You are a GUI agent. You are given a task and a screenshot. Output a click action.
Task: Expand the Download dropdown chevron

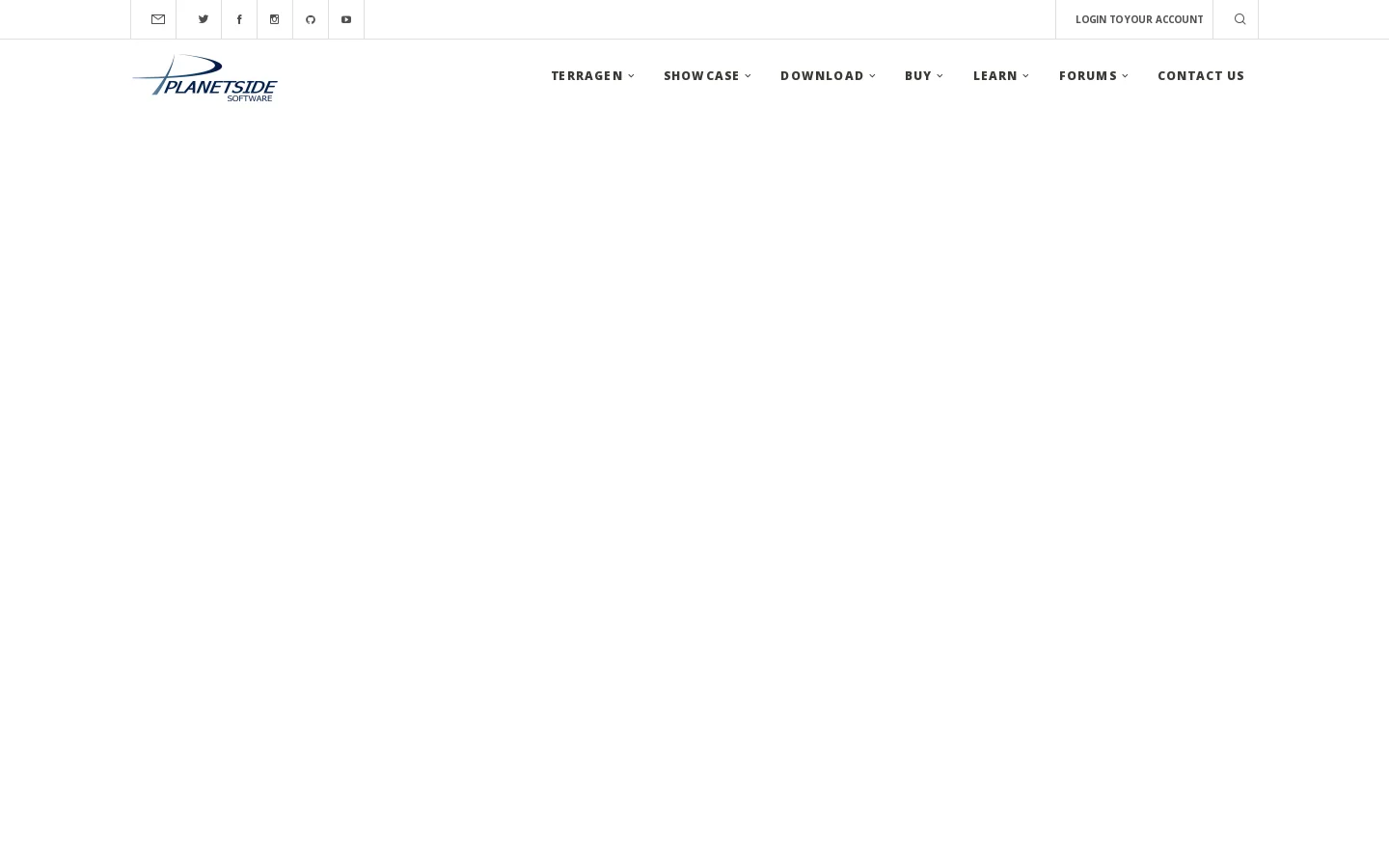point(873,76)
